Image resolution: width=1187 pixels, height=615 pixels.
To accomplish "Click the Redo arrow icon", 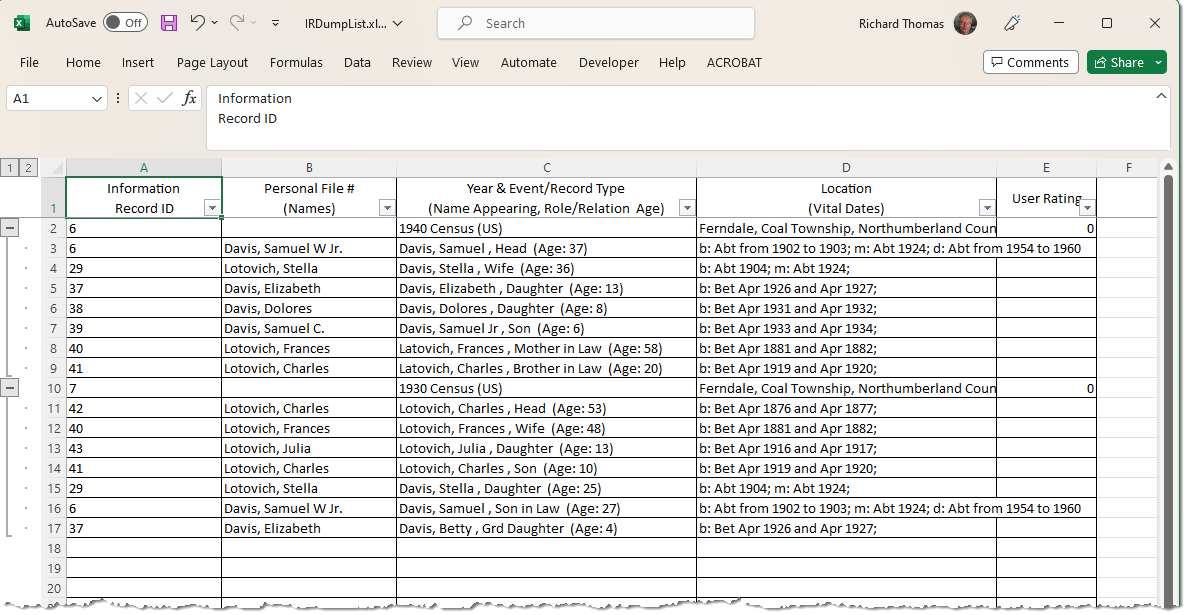I will [237, 23].
